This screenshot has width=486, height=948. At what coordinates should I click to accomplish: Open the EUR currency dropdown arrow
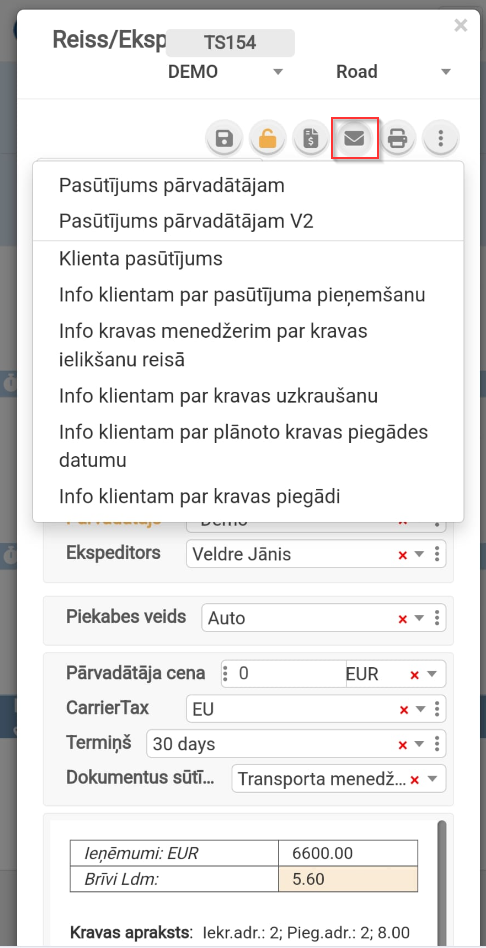click(432, 675)
